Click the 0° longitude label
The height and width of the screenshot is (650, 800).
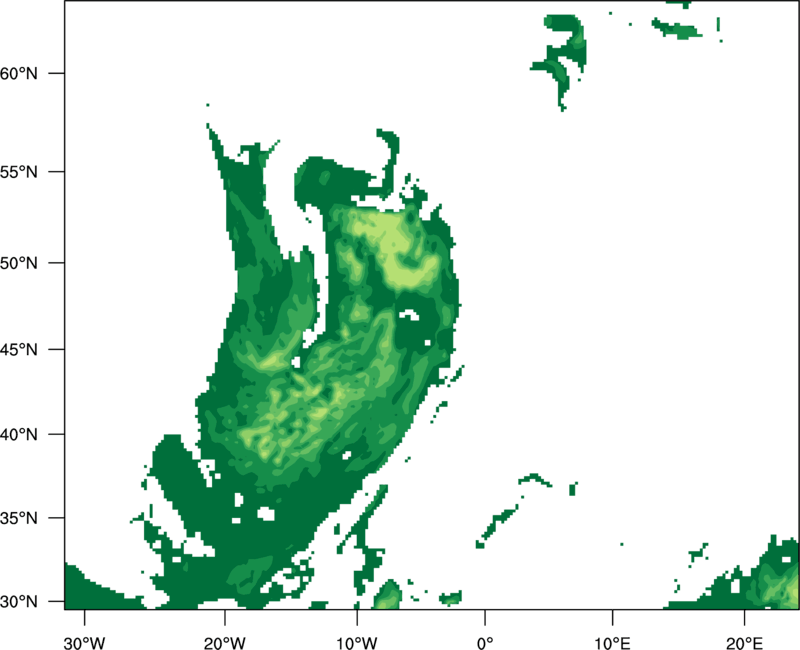(x=485, y=643)
